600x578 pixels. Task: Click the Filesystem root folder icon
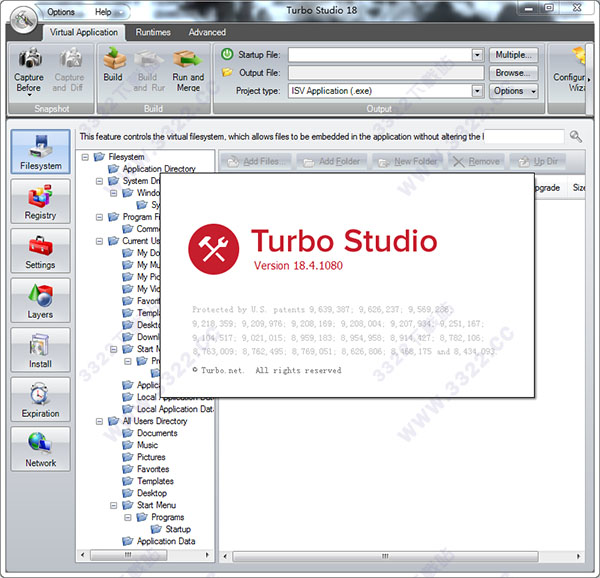click(99, 156)
